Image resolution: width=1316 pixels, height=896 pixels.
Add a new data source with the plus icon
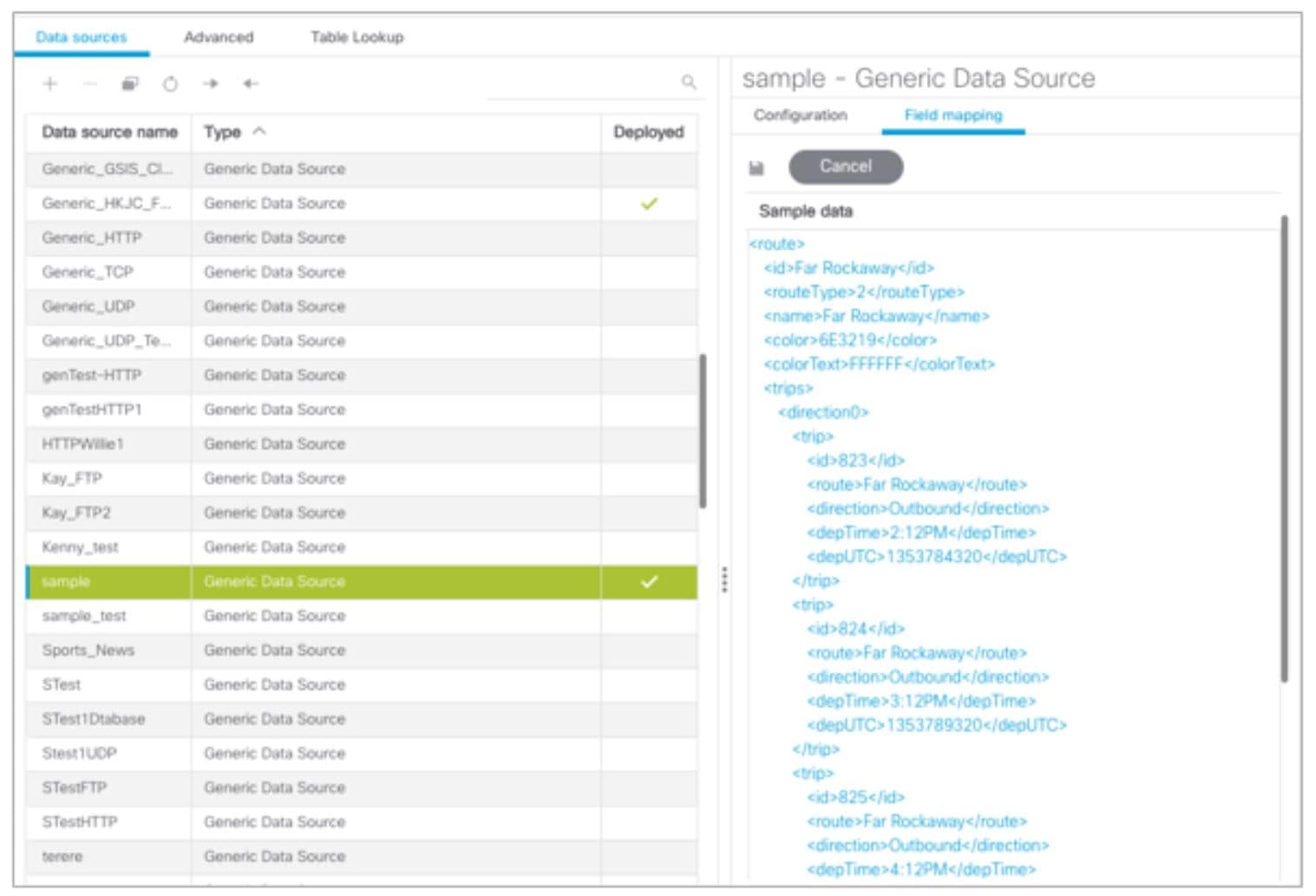pyautogui.click(x=49, y=84)
